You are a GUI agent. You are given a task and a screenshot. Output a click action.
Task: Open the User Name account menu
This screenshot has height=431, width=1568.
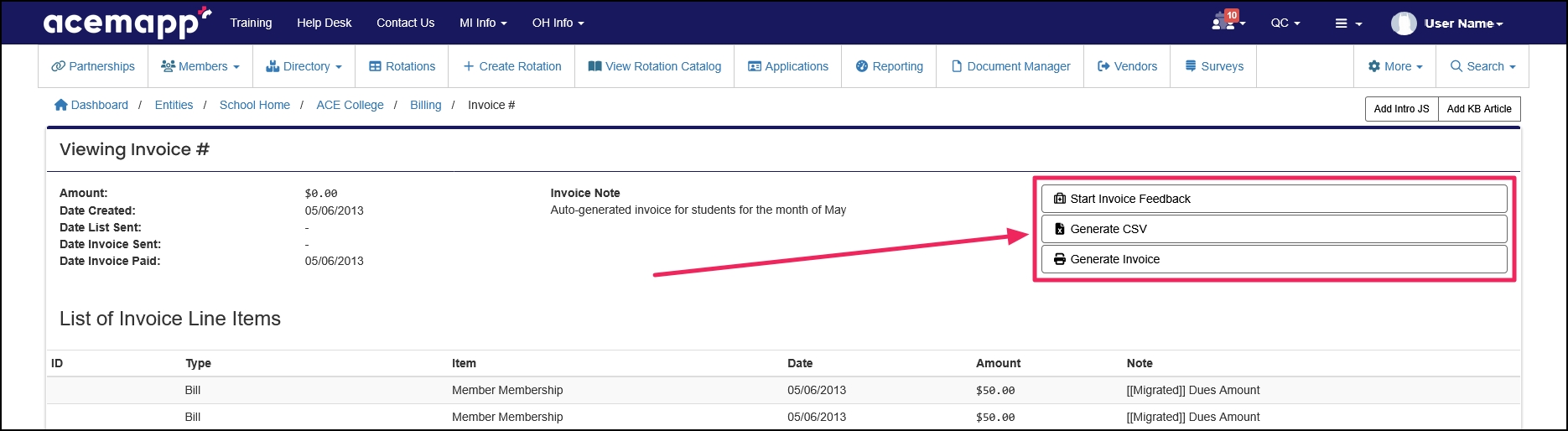1463,23
